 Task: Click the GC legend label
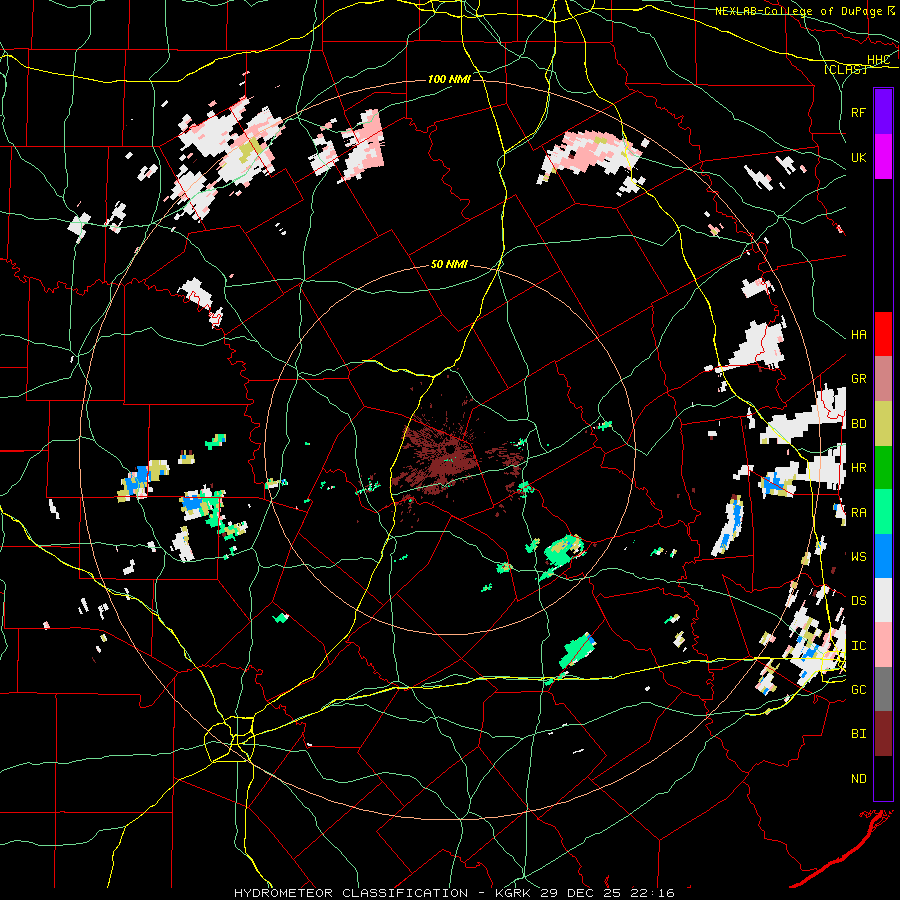859,690
